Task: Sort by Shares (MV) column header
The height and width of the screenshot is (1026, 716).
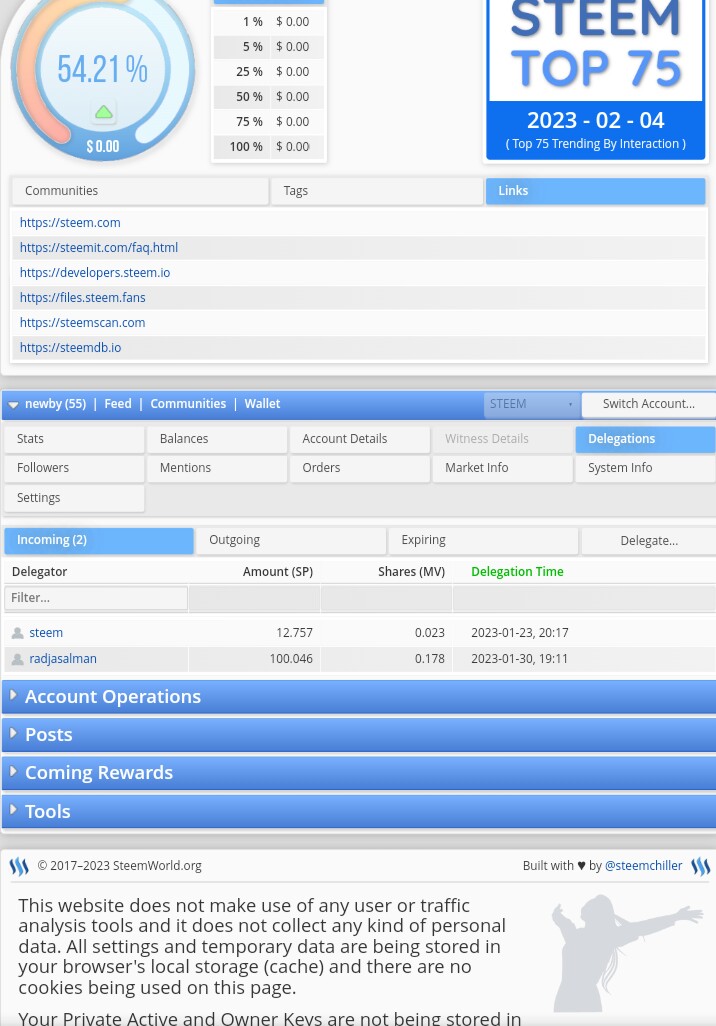Action: pos(411,572)
